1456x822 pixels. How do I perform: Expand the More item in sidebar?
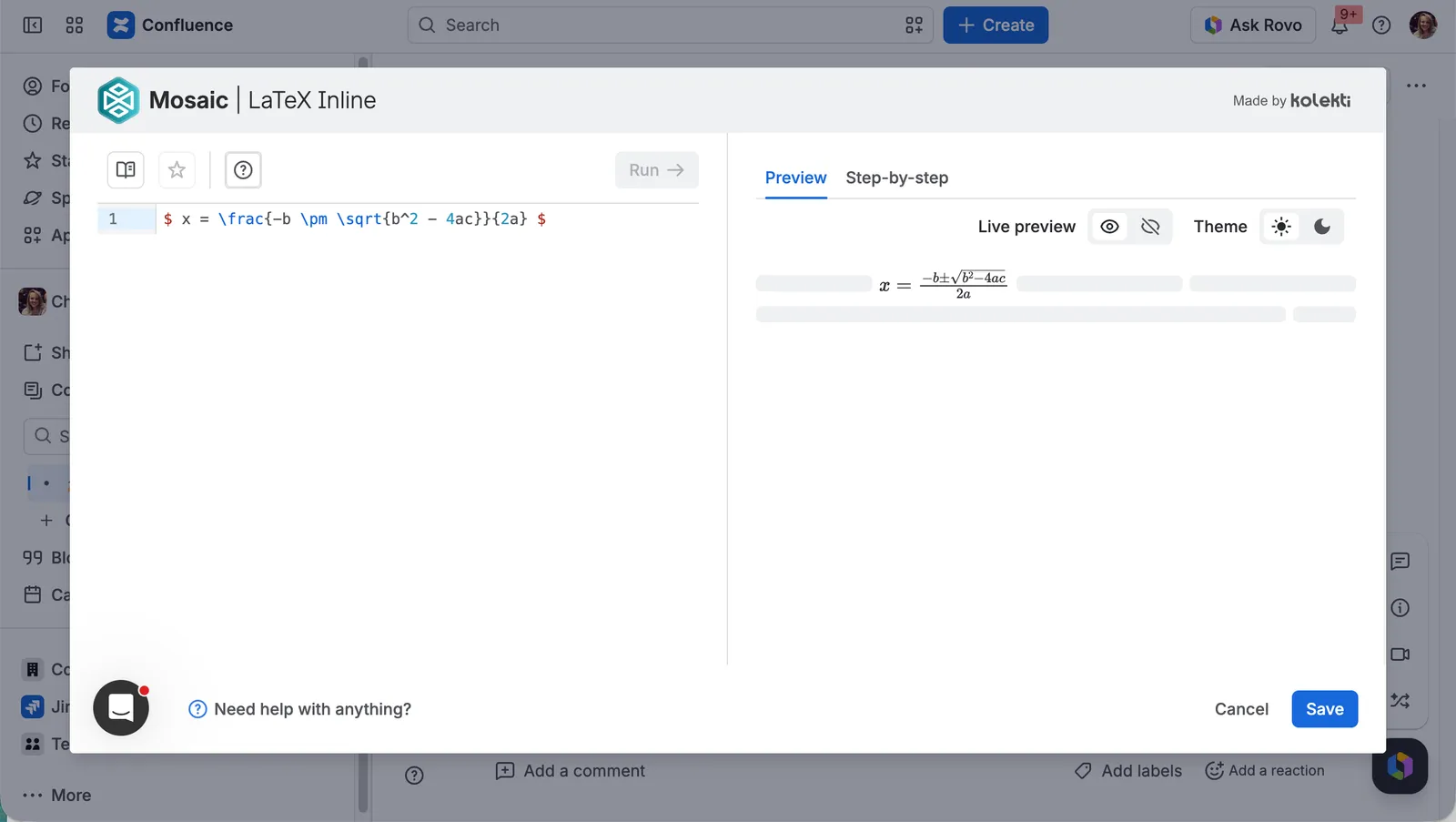pos(56,795)
